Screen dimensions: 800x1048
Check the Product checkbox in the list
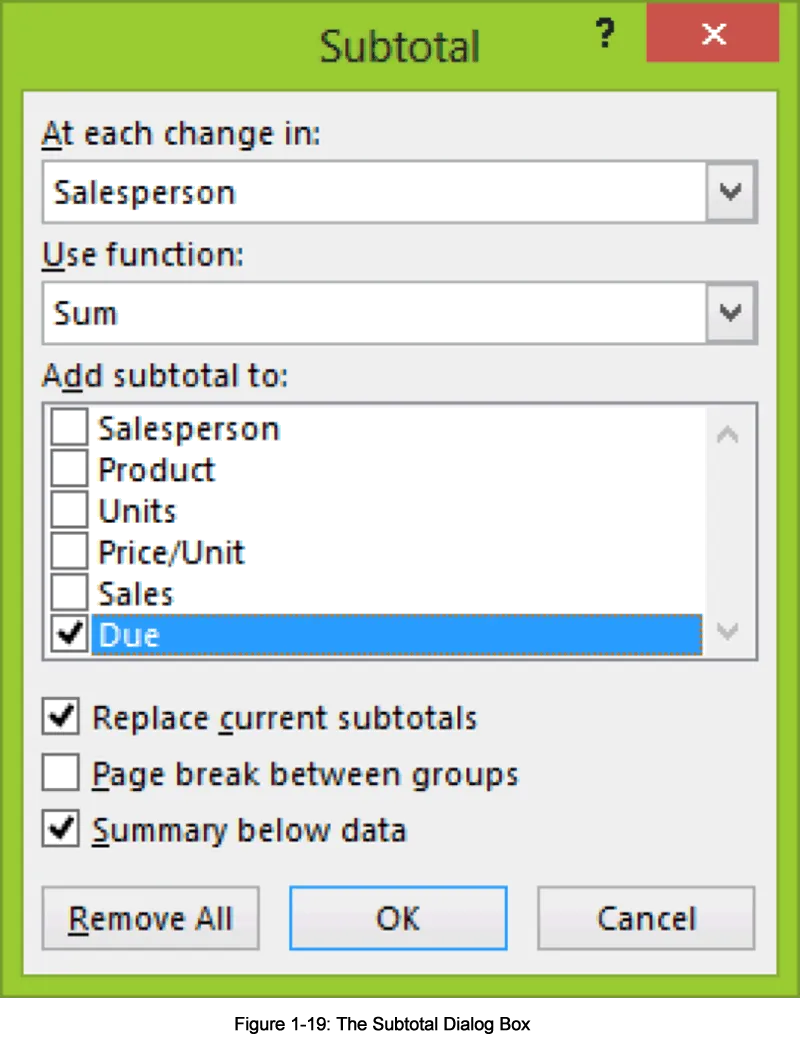(69, 469)
